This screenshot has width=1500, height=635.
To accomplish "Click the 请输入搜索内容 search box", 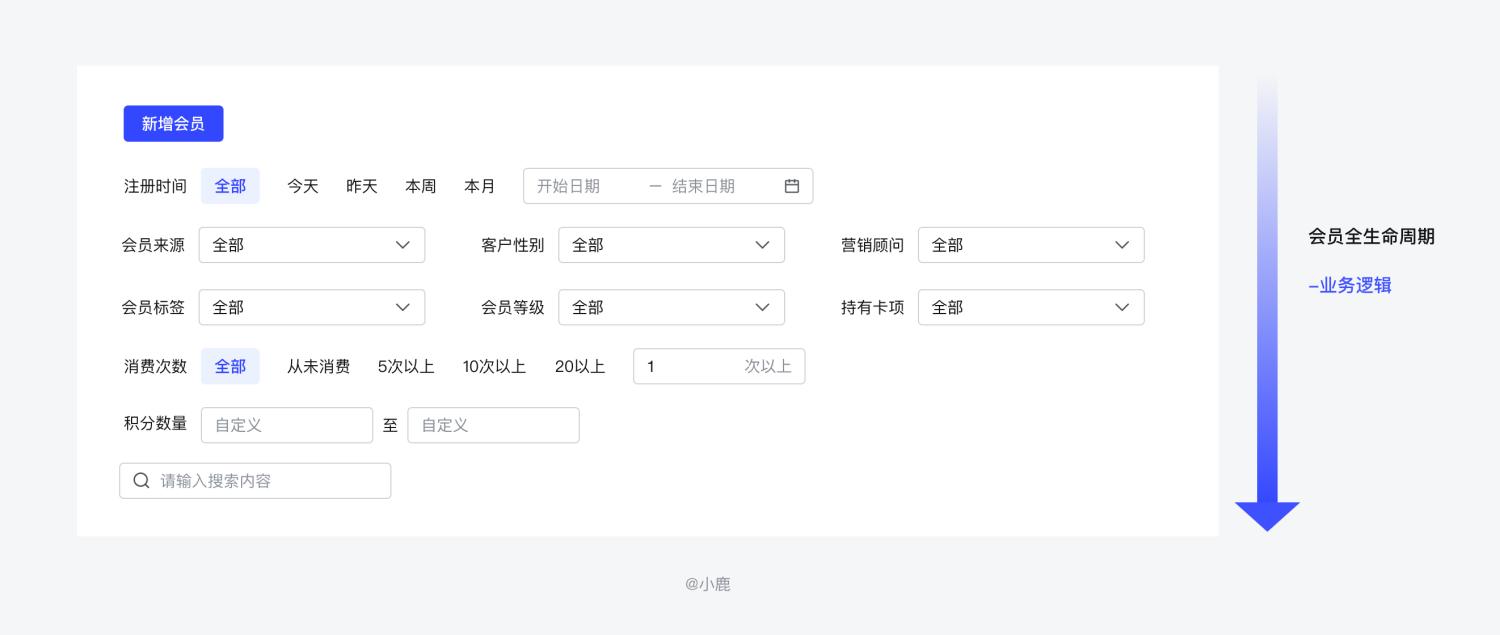I will tap(255, 481).
